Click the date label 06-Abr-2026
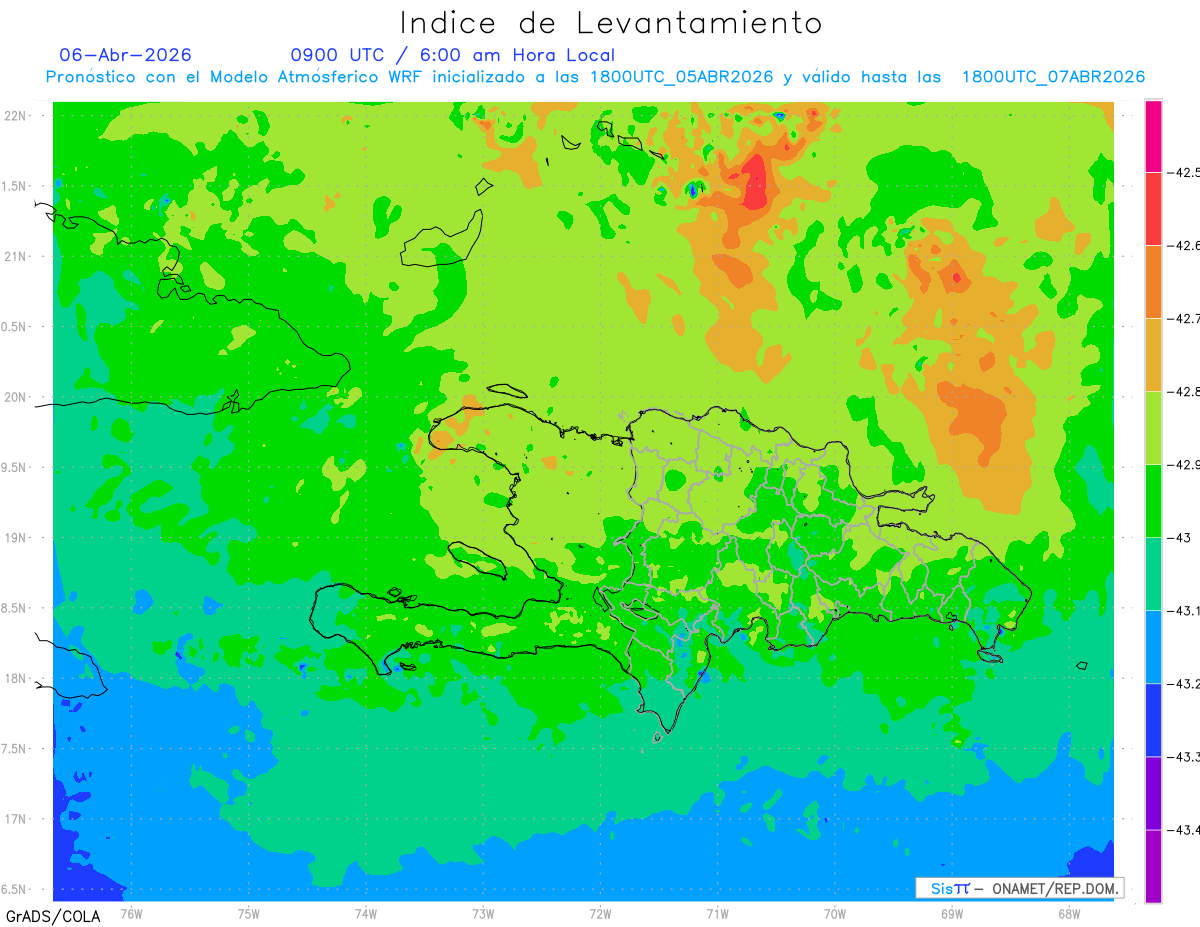 pos(125,55)
